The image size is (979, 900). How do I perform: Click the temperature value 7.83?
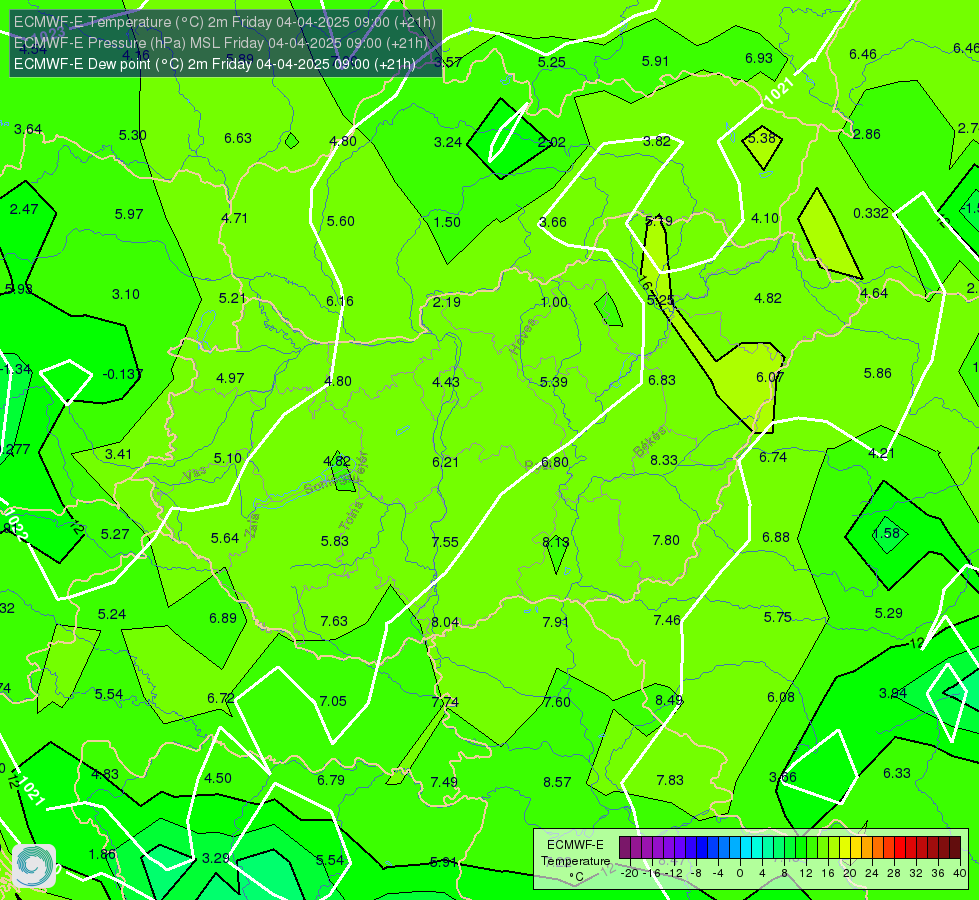pos(670,781)
